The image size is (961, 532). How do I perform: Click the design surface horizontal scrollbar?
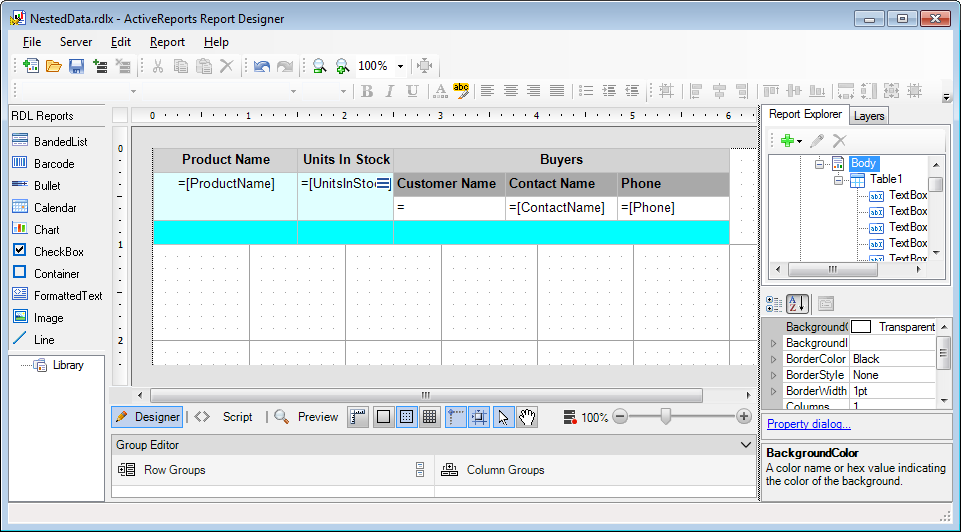click(x=426, y=395)
